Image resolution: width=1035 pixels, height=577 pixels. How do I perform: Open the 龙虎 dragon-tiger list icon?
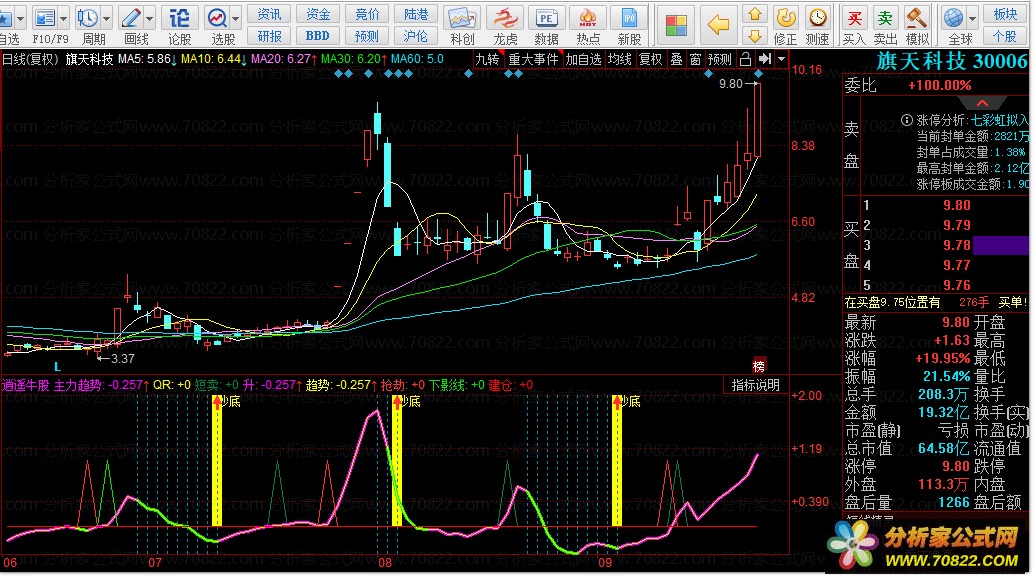(x=505, y=18)
